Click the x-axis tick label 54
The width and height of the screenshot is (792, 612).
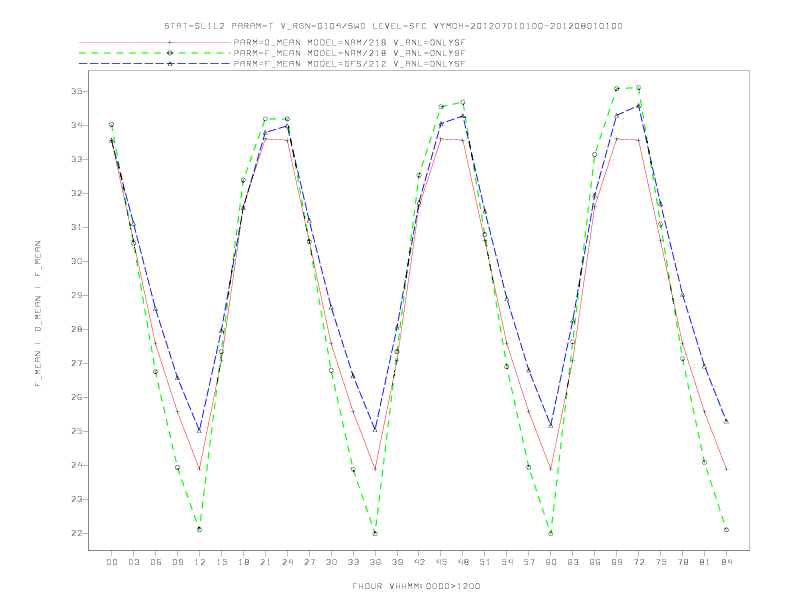[x=507, y=562]
